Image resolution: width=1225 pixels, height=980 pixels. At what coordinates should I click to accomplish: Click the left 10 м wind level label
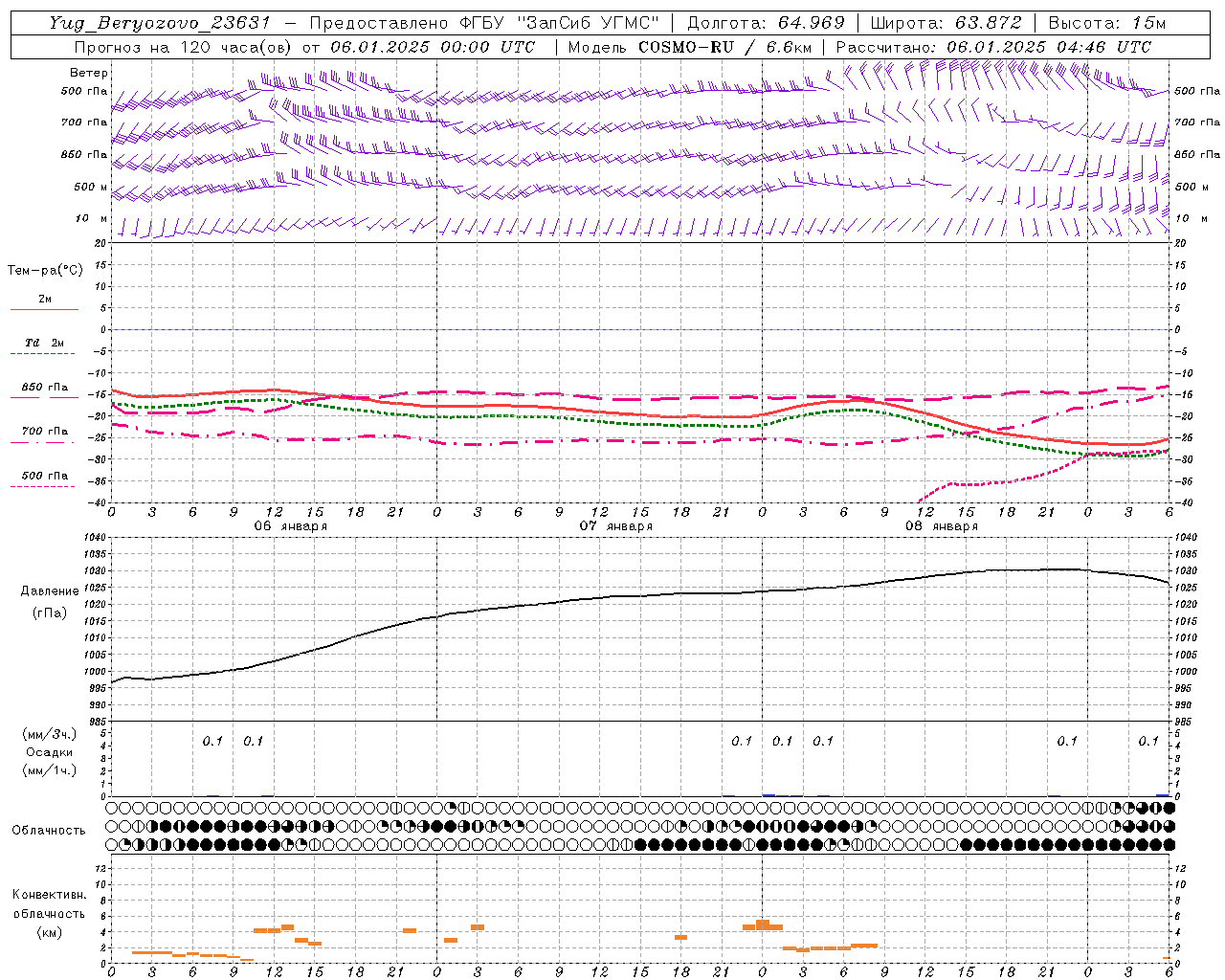point(92,218)
